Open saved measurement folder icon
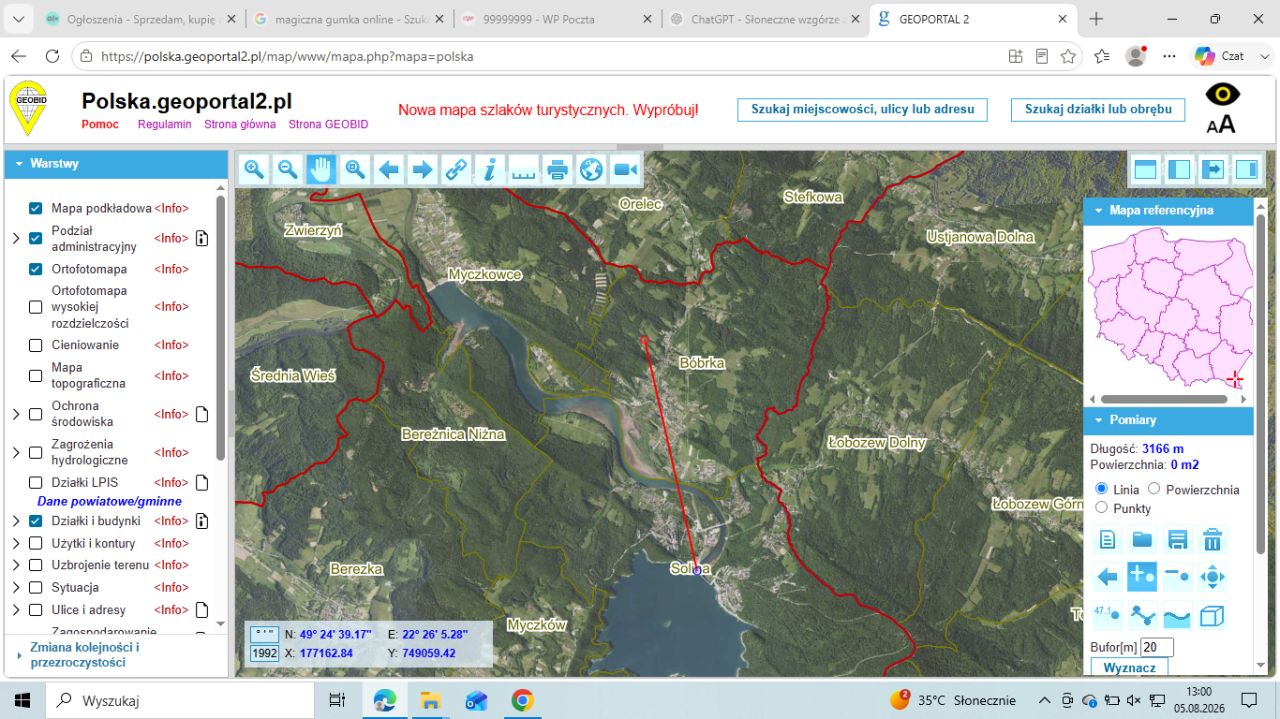 pos(1142,540)
